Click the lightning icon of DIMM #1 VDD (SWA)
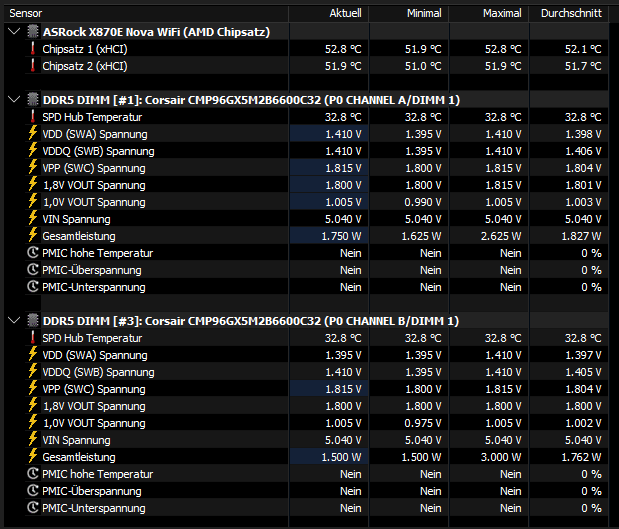This screenshot has width=619, height=529. point(33,133)
